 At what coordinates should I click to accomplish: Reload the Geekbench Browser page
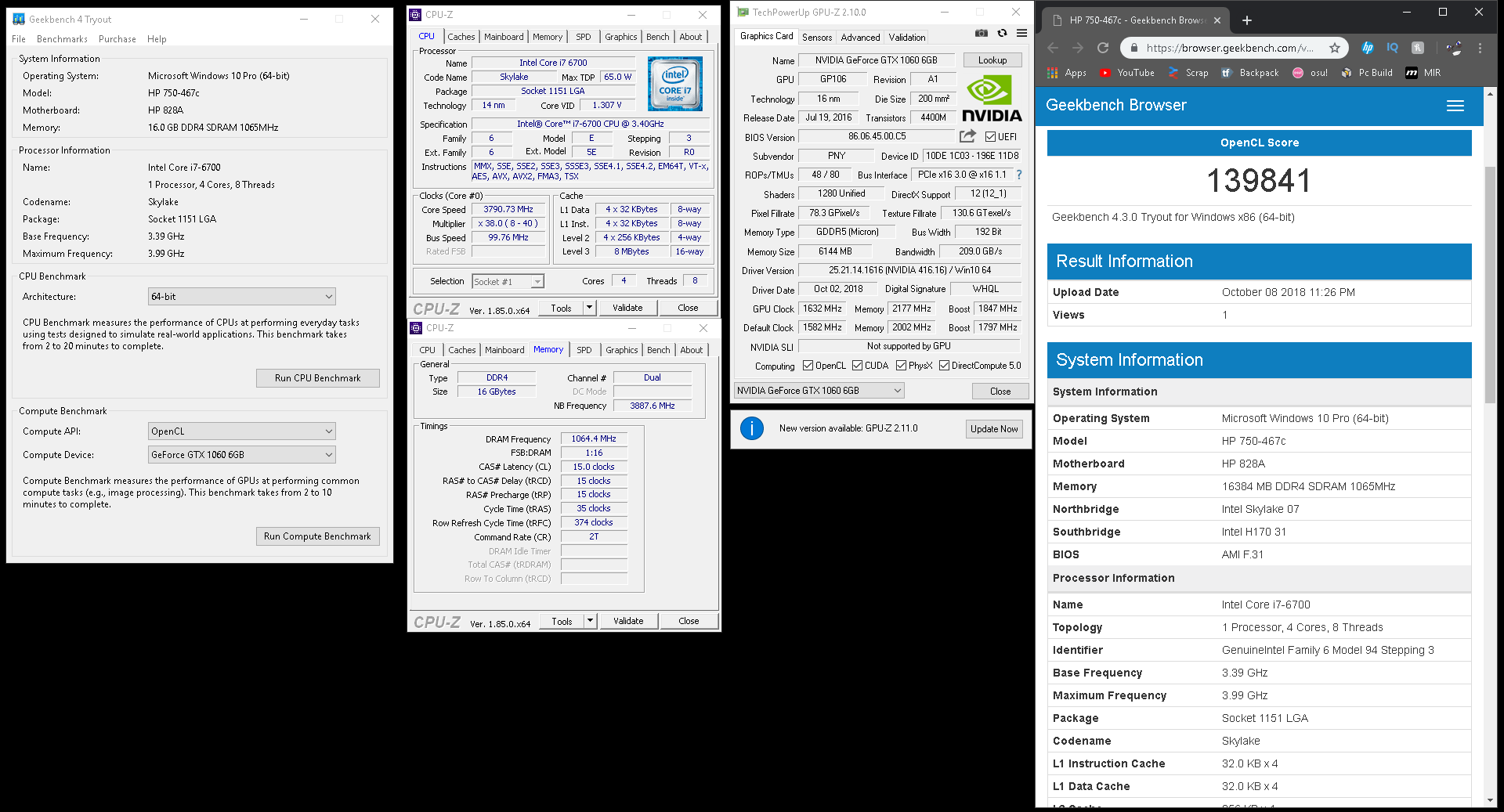[1103, 48]
